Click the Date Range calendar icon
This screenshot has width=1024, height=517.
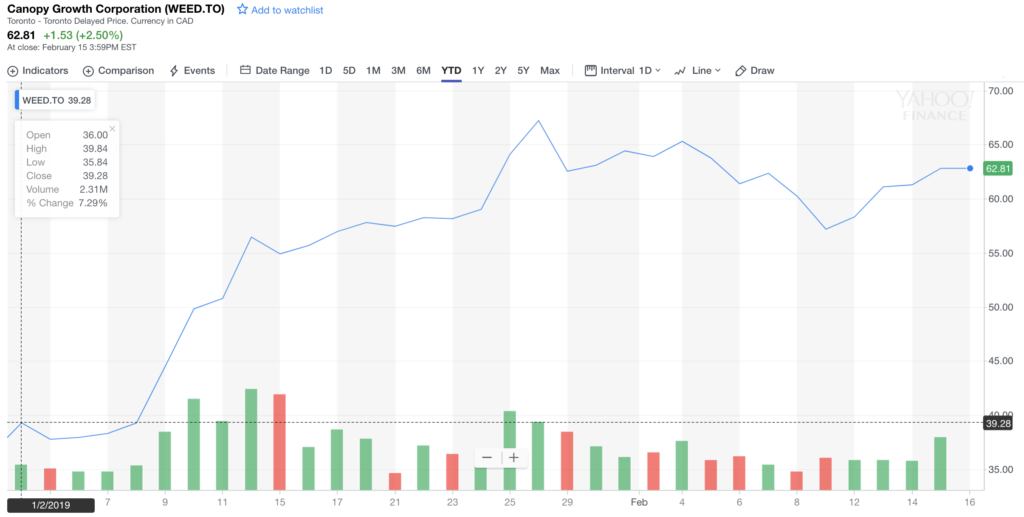click(246, 70)
